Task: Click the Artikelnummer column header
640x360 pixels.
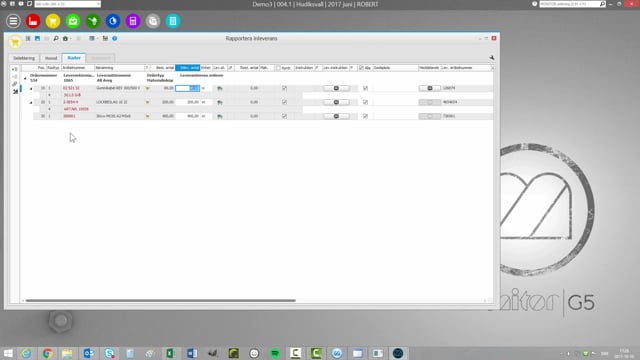Action: point(78,68)
